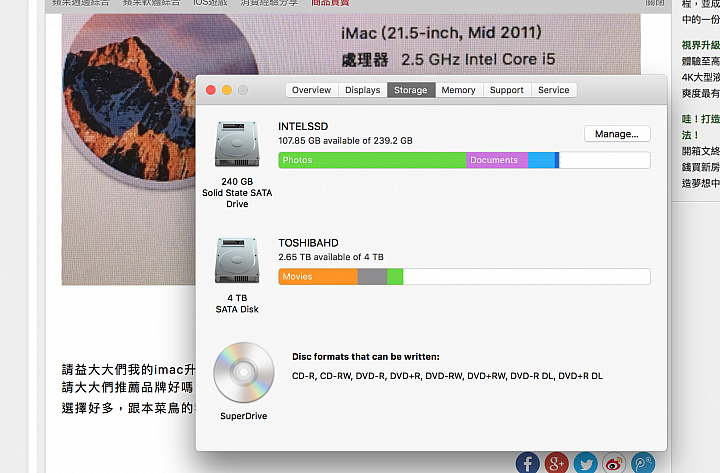Click the light blue segment in INTELSSD bar
Viewport: 720px width, 473px height.
coord(541,160)
